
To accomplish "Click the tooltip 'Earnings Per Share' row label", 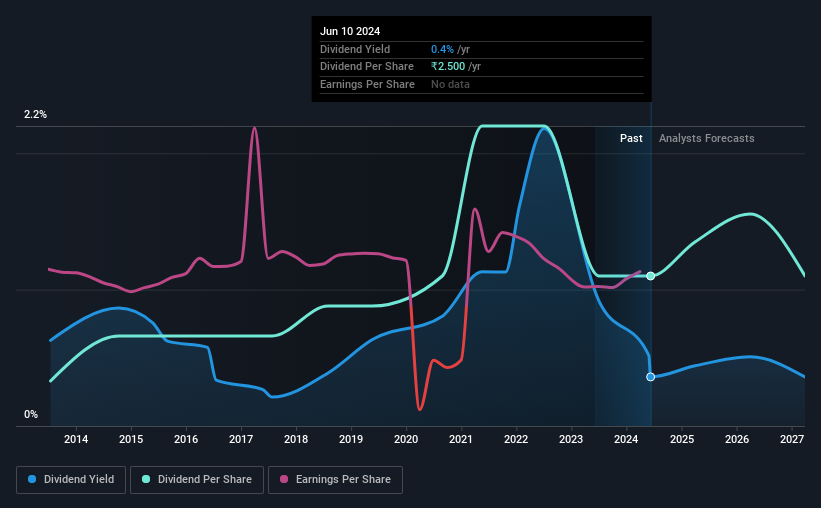I will click(367, 84).
